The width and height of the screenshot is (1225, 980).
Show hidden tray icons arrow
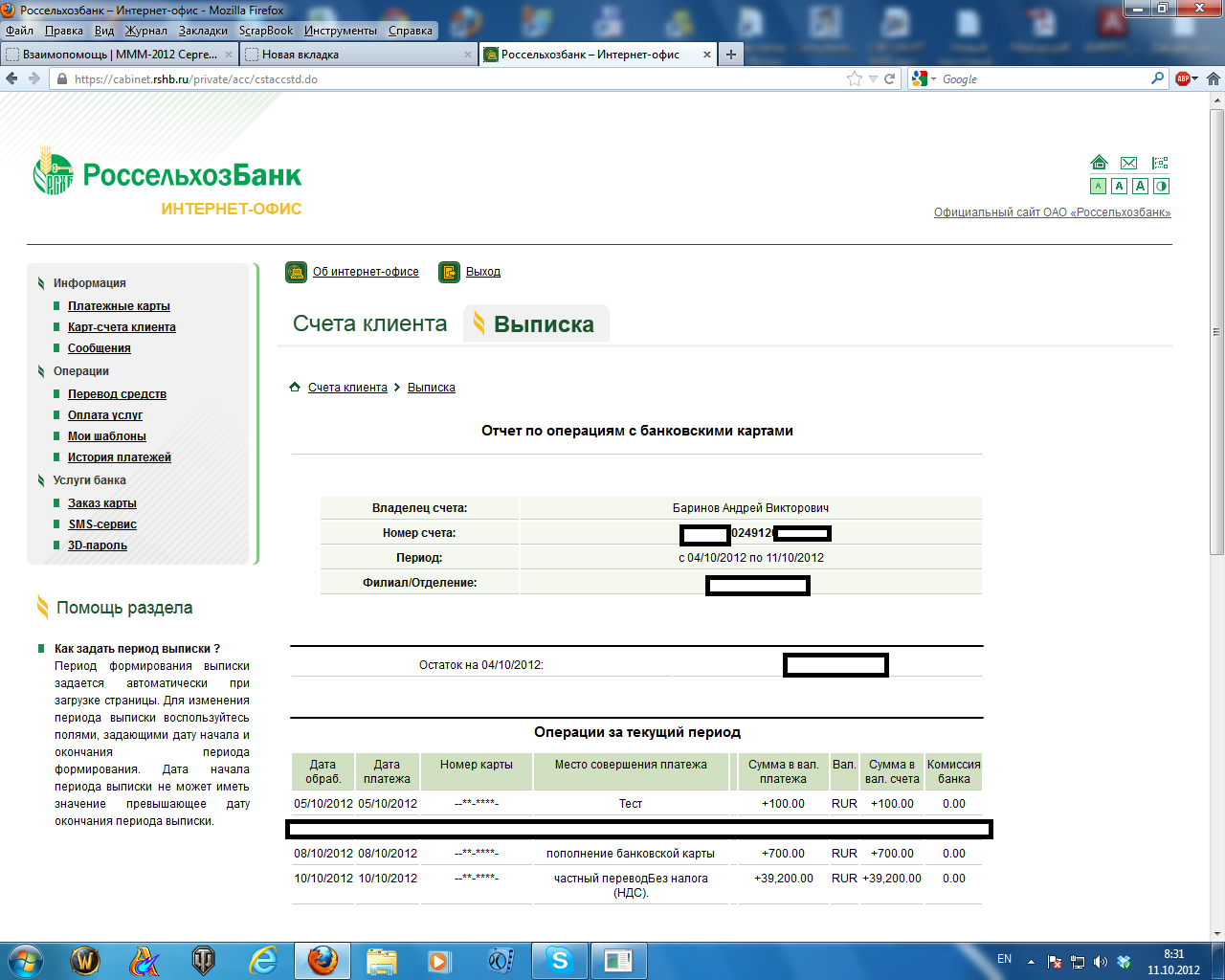pyautogui.click(x=1031, y=962)
